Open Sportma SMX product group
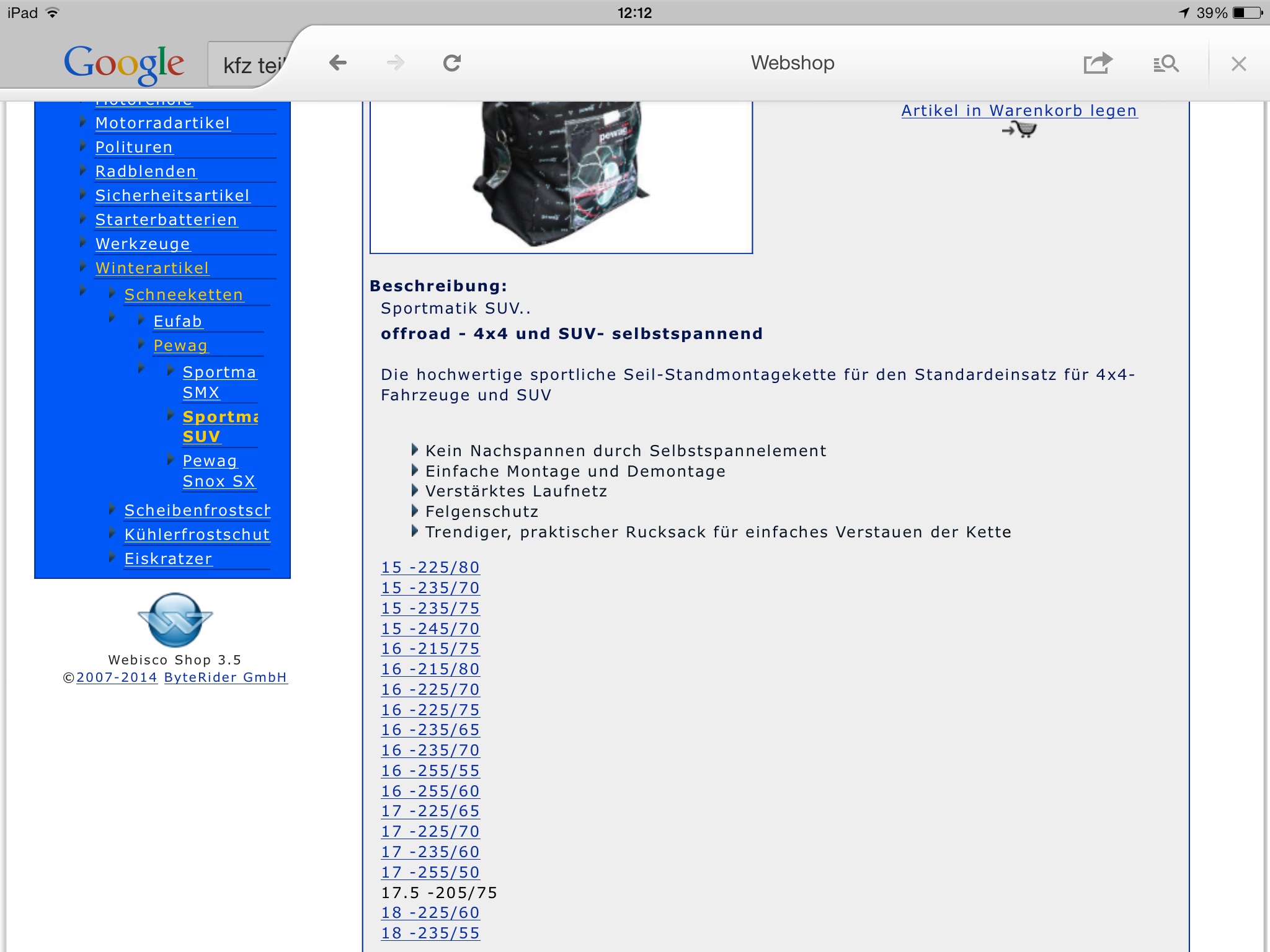Viewport: 1270px width, 952px height. [x=220, y=382]
